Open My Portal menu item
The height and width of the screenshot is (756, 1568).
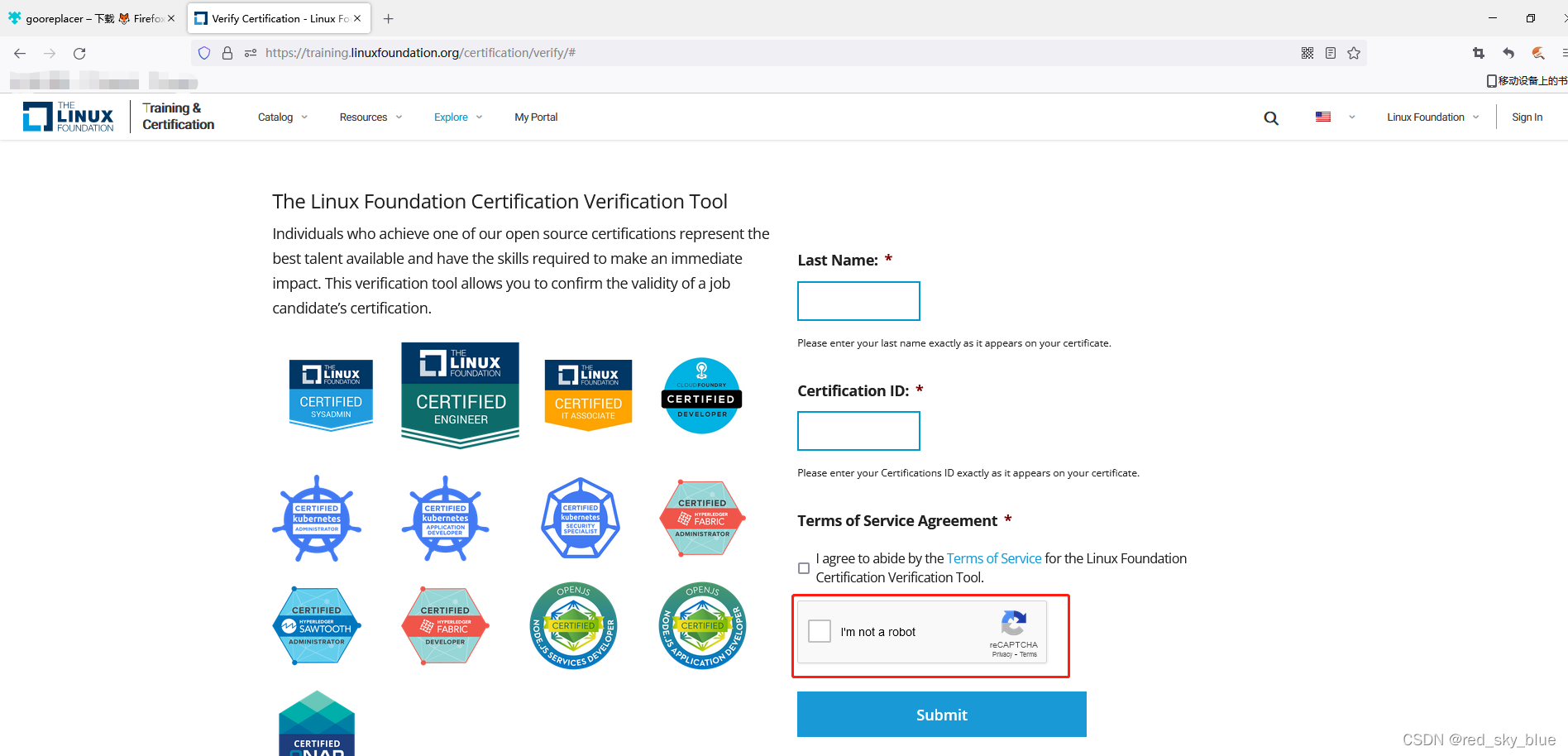[536, 117]
